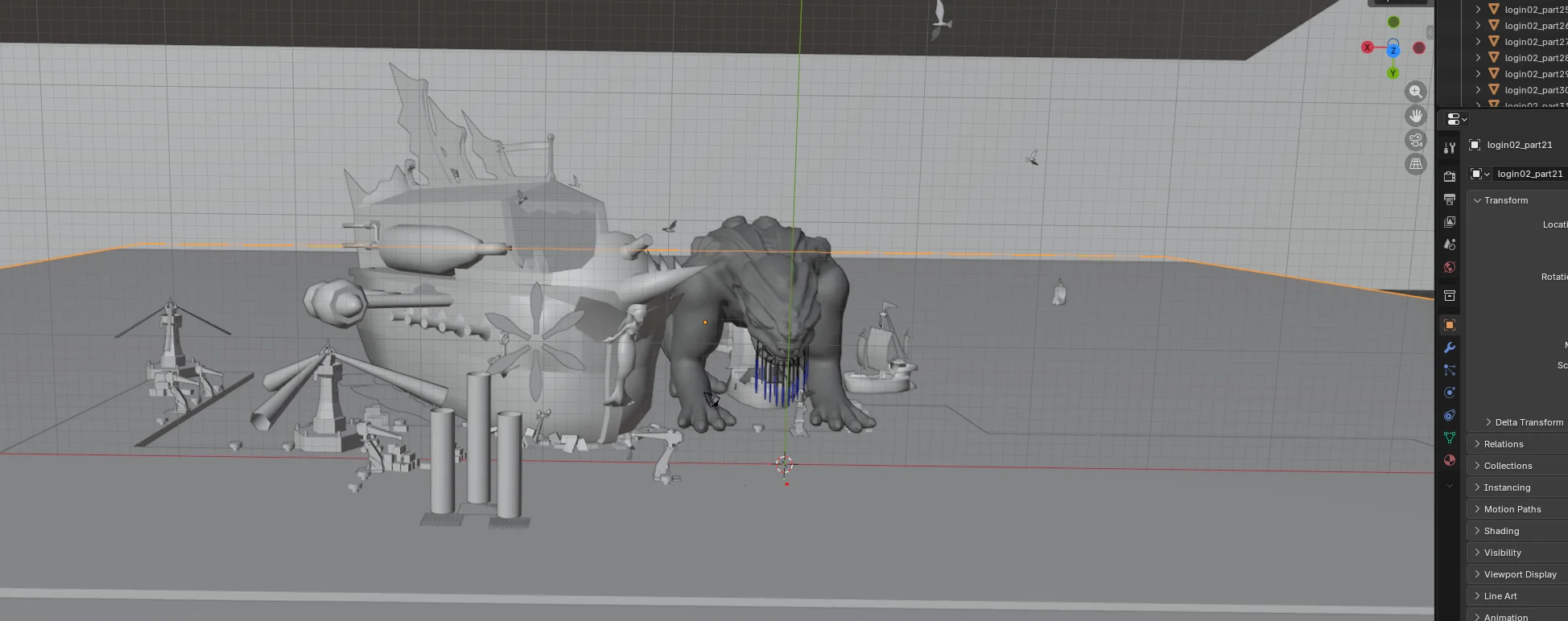Viewport: 1568px width, 621px height.
Task: Open the Tool properties tab
Action: click(x=1450, y=148)
